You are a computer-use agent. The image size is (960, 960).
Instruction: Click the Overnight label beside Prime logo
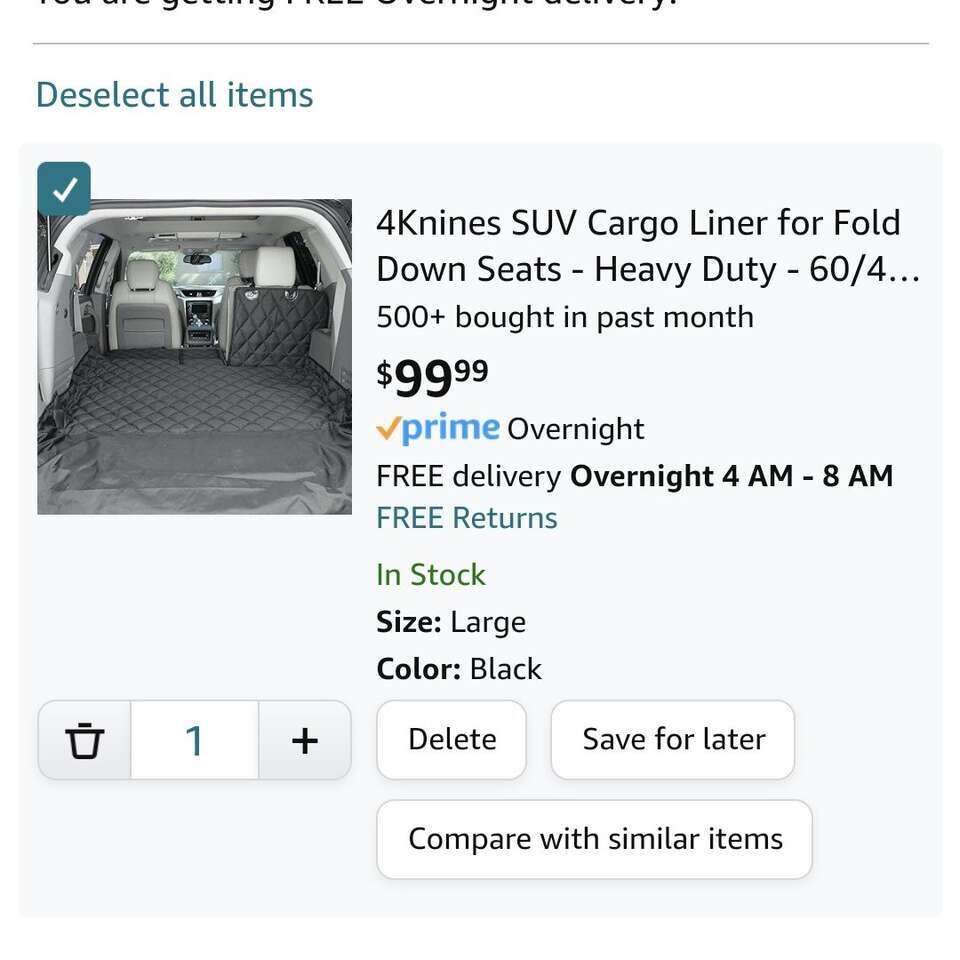[x=576, y=429]
